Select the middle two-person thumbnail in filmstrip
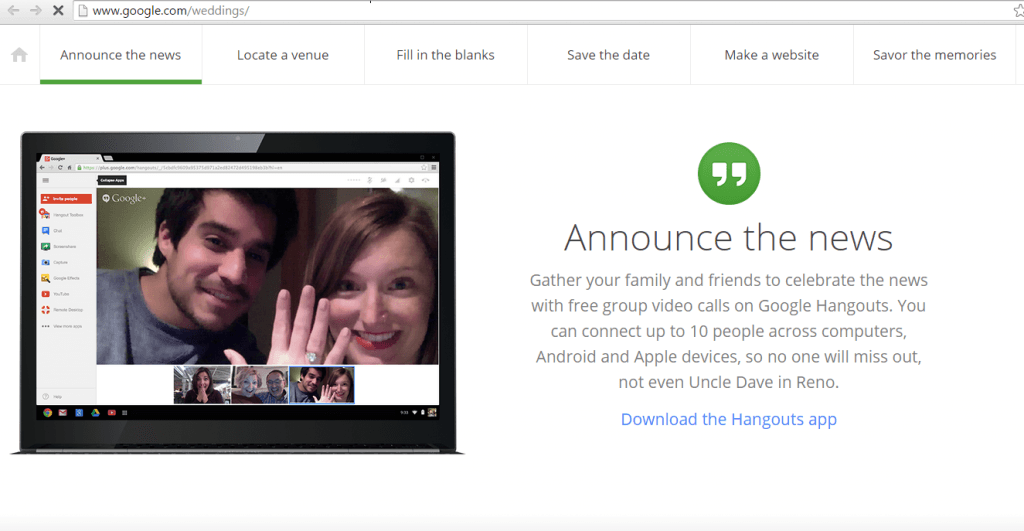The height and width of the screenshot is (531, 1024). (259, 385)
